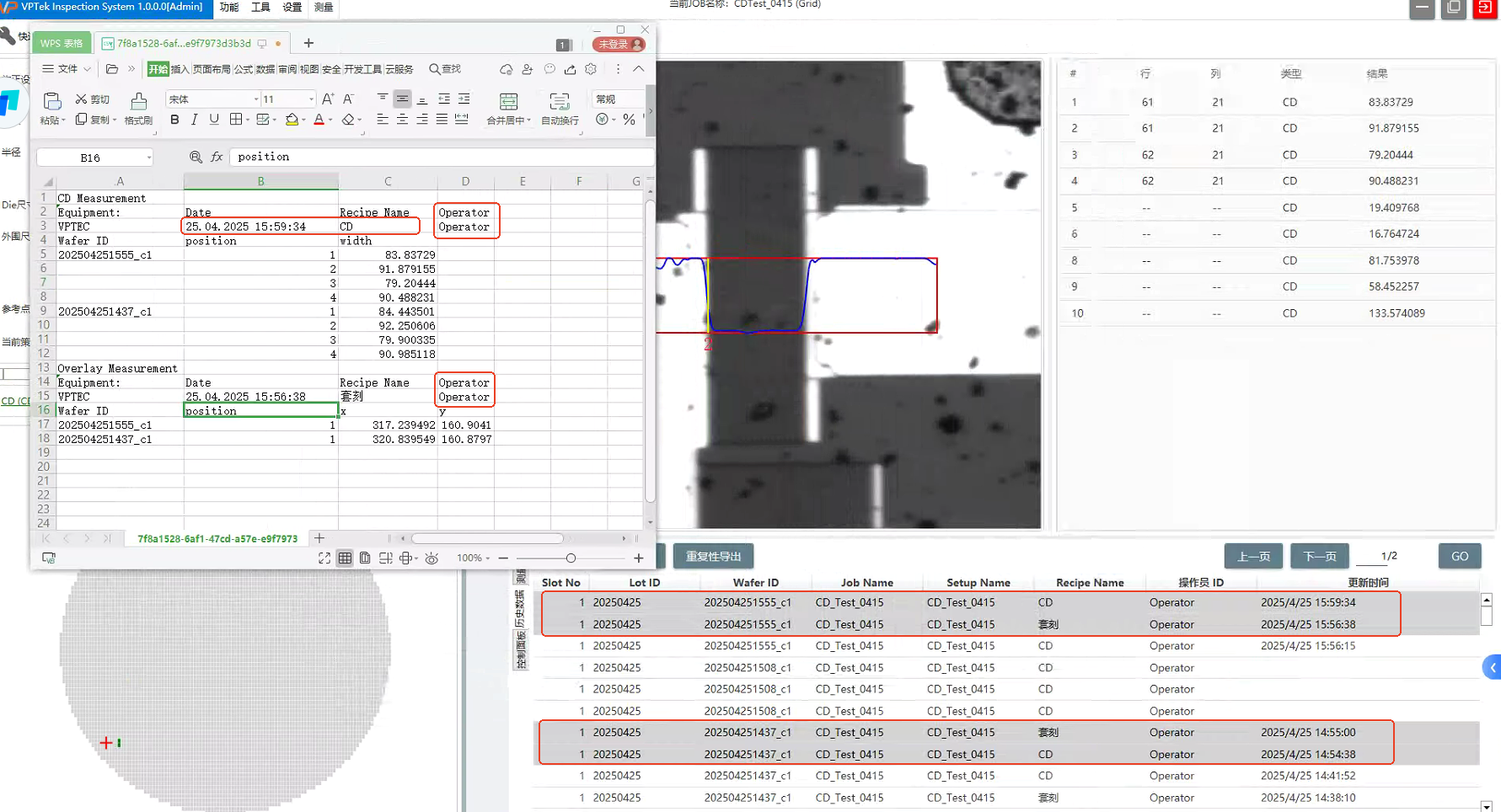The image size is (1501, 812).
Task: Adjust the WPS zoom slider handle
Action: pos(571,558)
